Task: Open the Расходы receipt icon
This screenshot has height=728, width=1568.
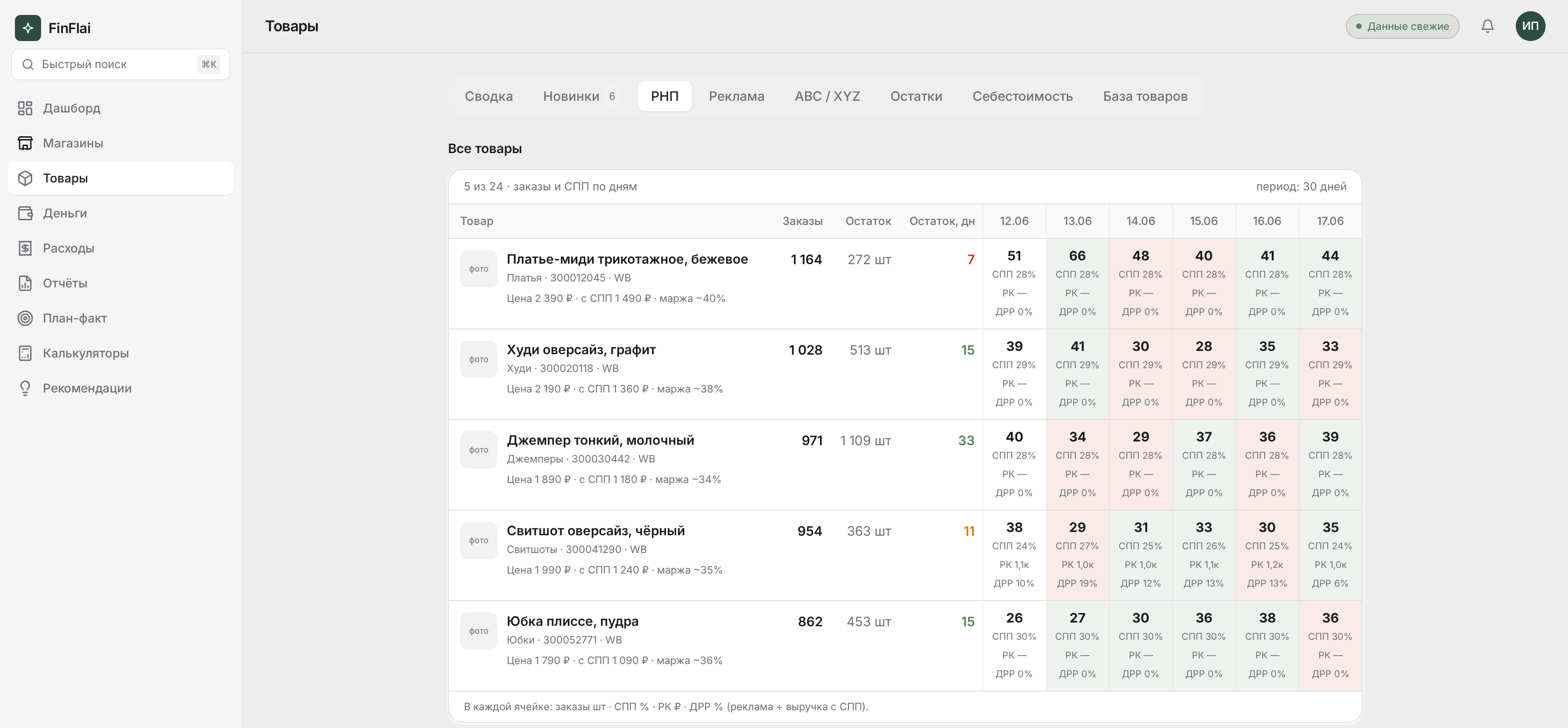Action: click(x=25, y=248)
